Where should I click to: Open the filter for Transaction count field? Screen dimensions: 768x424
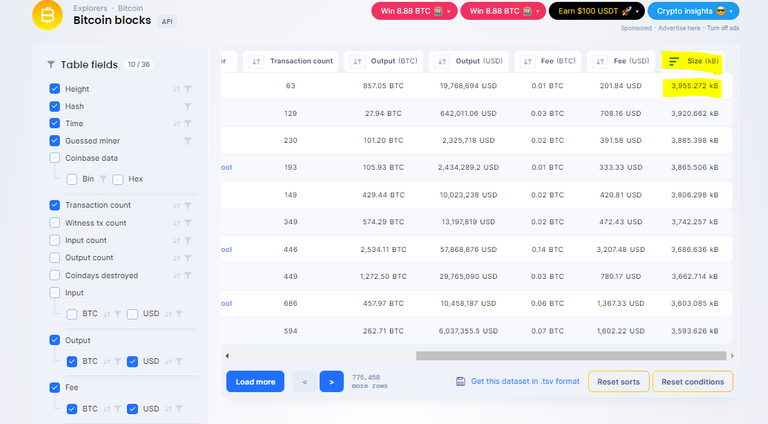(188, 206)
